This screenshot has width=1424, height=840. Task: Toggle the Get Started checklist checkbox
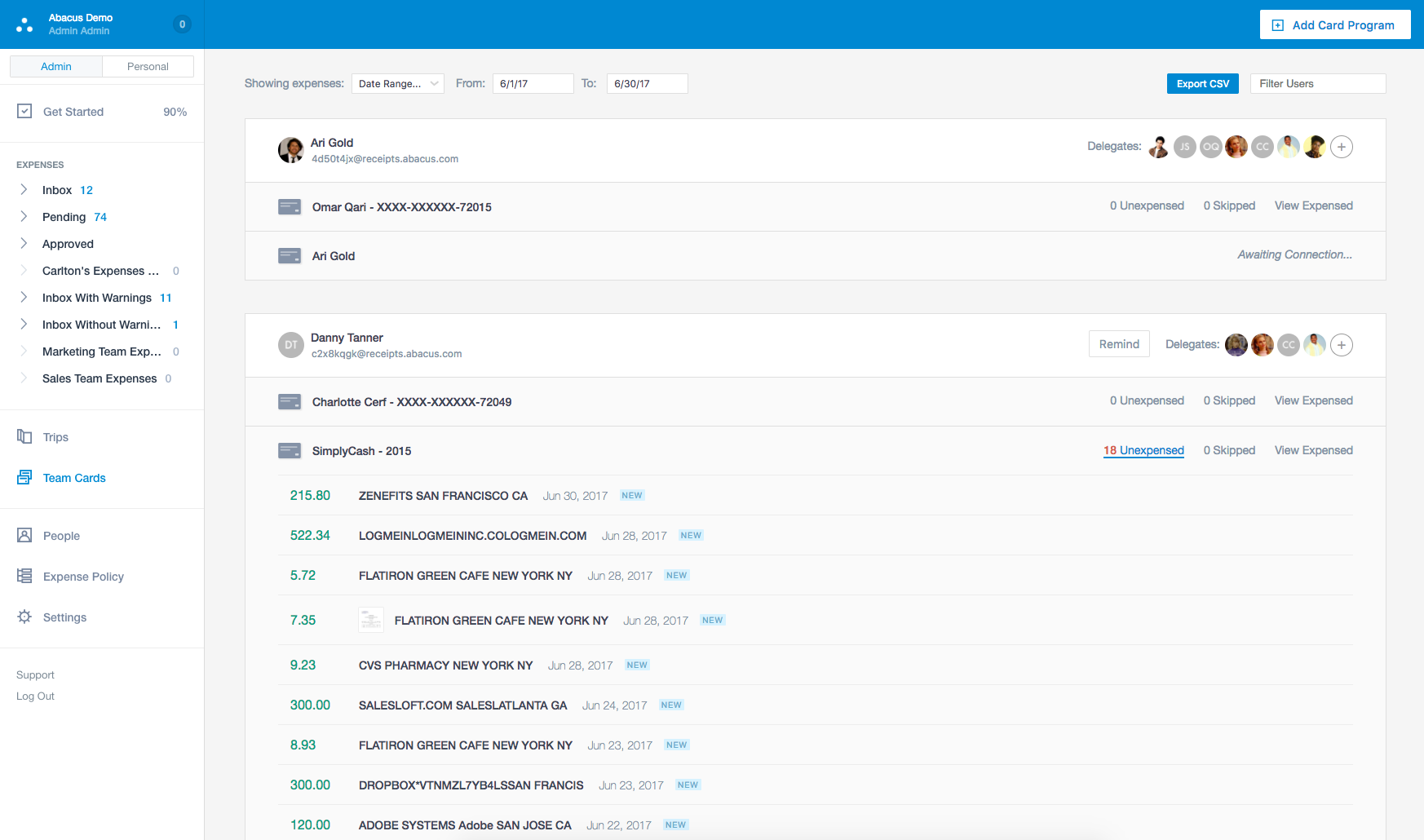click(x=24, y=111)
